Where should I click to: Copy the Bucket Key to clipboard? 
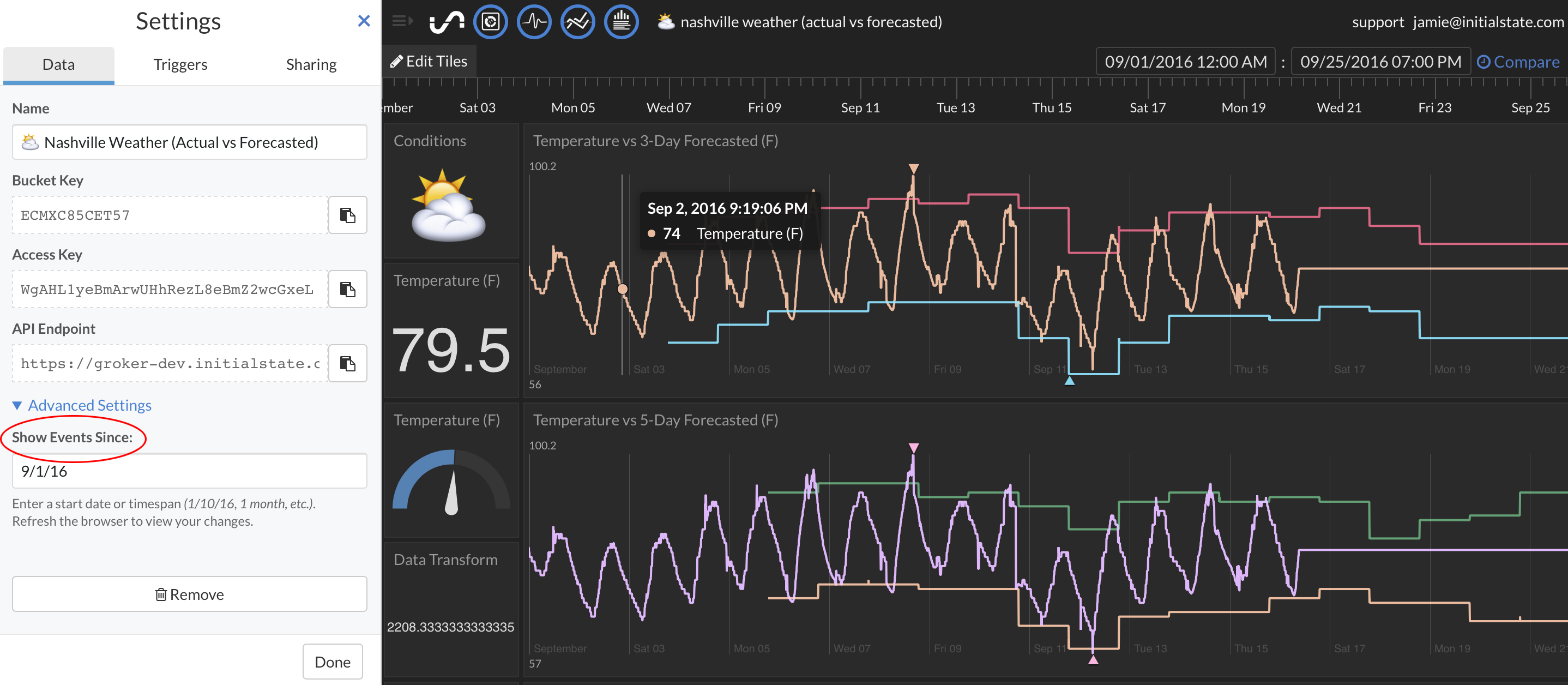click(x=347, y=215)
